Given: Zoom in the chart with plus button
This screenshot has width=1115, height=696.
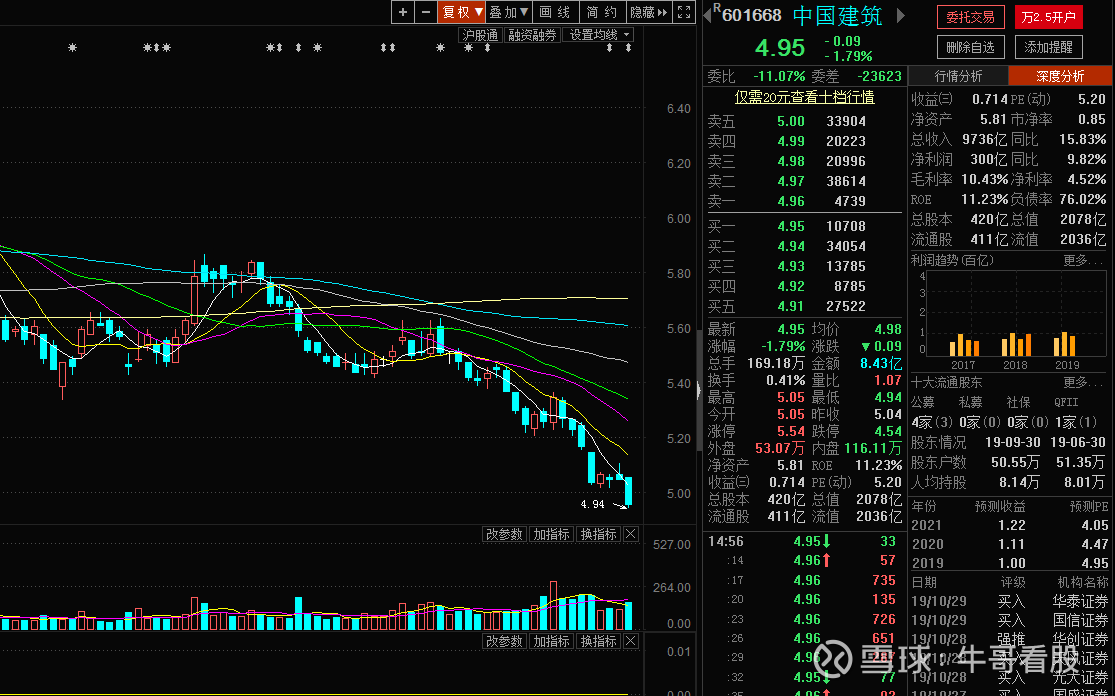Looking at the screenshot, I should click(x=402, y=12).
